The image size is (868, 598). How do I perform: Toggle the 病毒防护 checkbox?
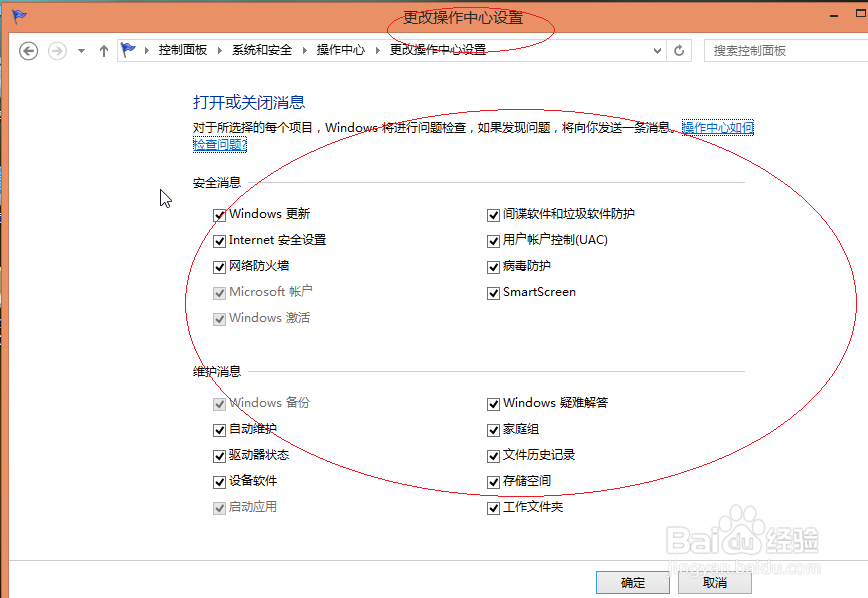tap(493, 267)
